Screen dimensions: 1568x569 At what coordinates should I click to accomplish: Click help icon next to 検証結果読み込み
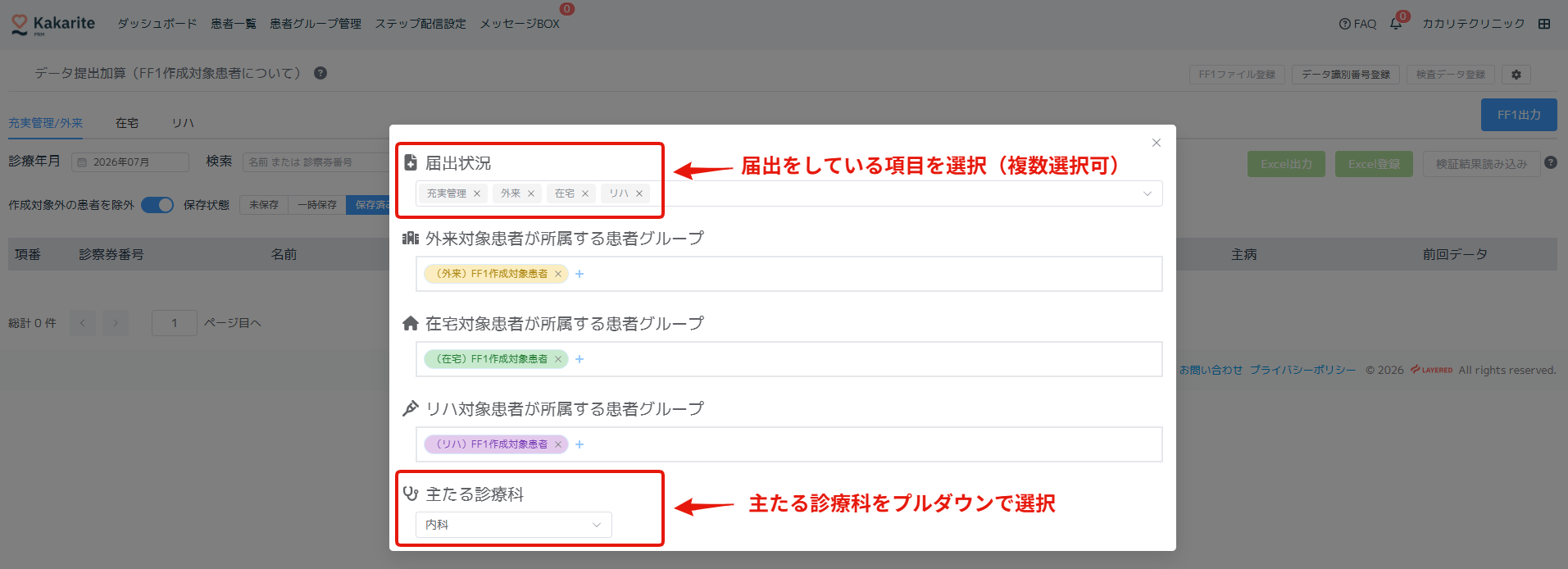[x=1551, y=162]
